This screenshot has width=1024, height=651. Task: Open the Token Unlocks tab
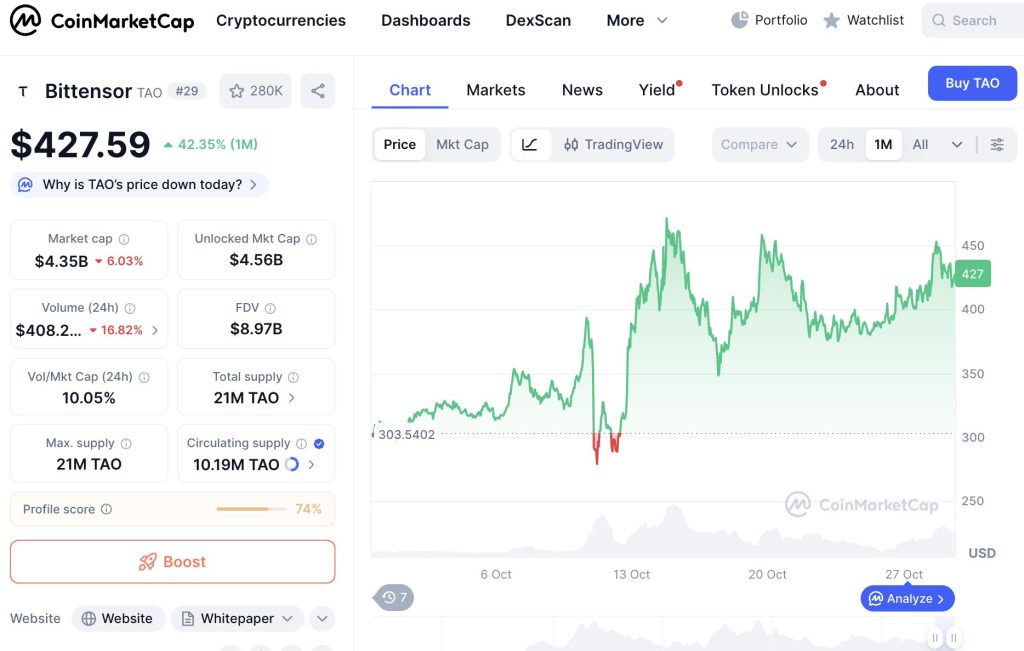coord(765,90)
